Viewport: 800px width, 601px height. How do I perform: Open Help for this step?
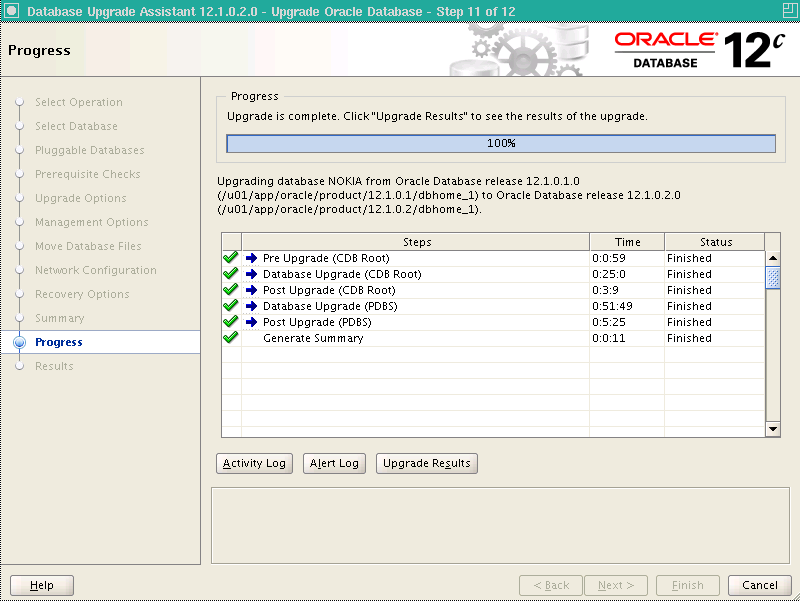pos(41,585)
